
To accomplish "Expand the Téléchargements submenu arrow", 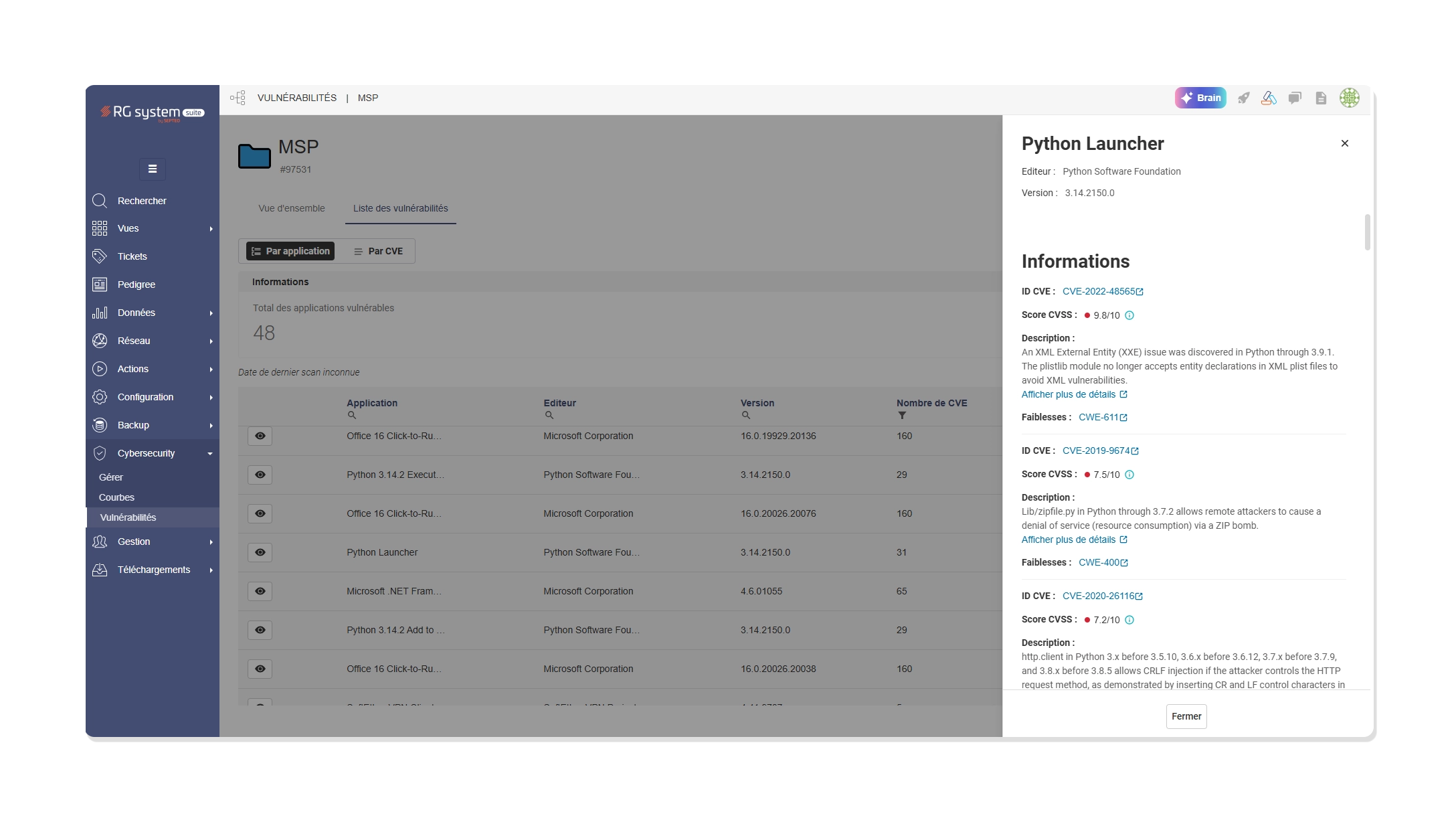I will pos(211,570).
